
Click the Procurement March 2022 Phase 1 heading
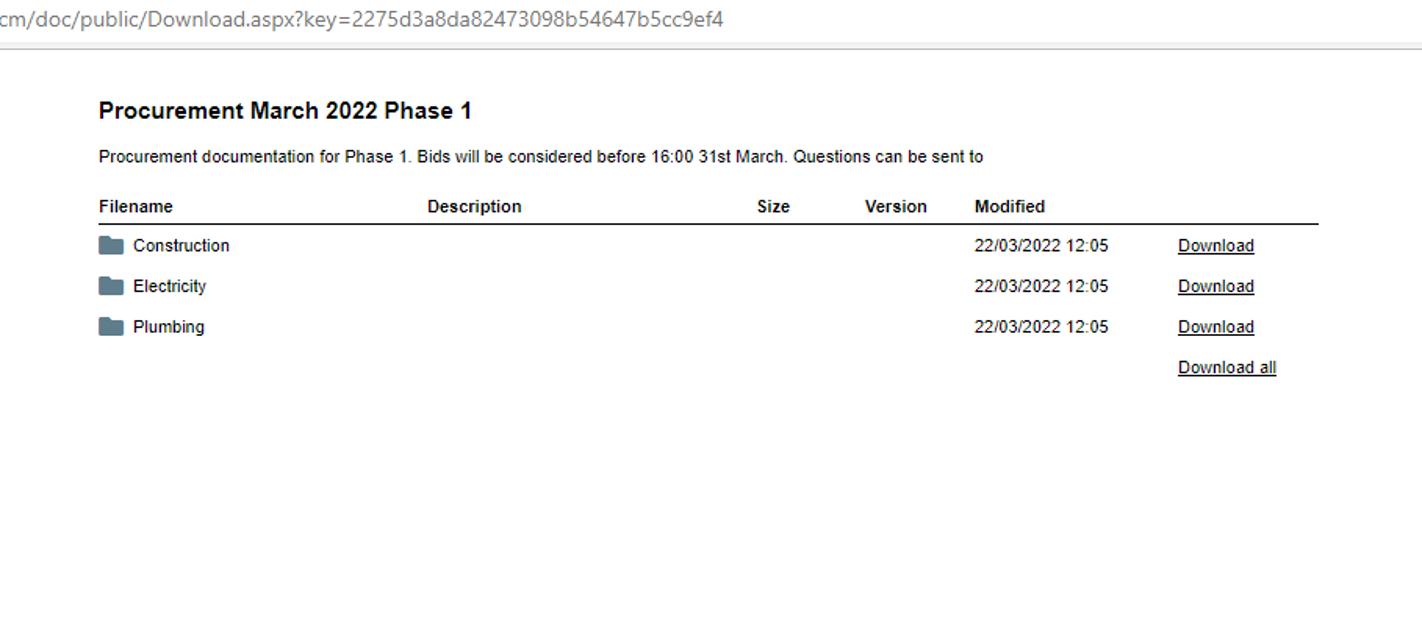(285, 111)
